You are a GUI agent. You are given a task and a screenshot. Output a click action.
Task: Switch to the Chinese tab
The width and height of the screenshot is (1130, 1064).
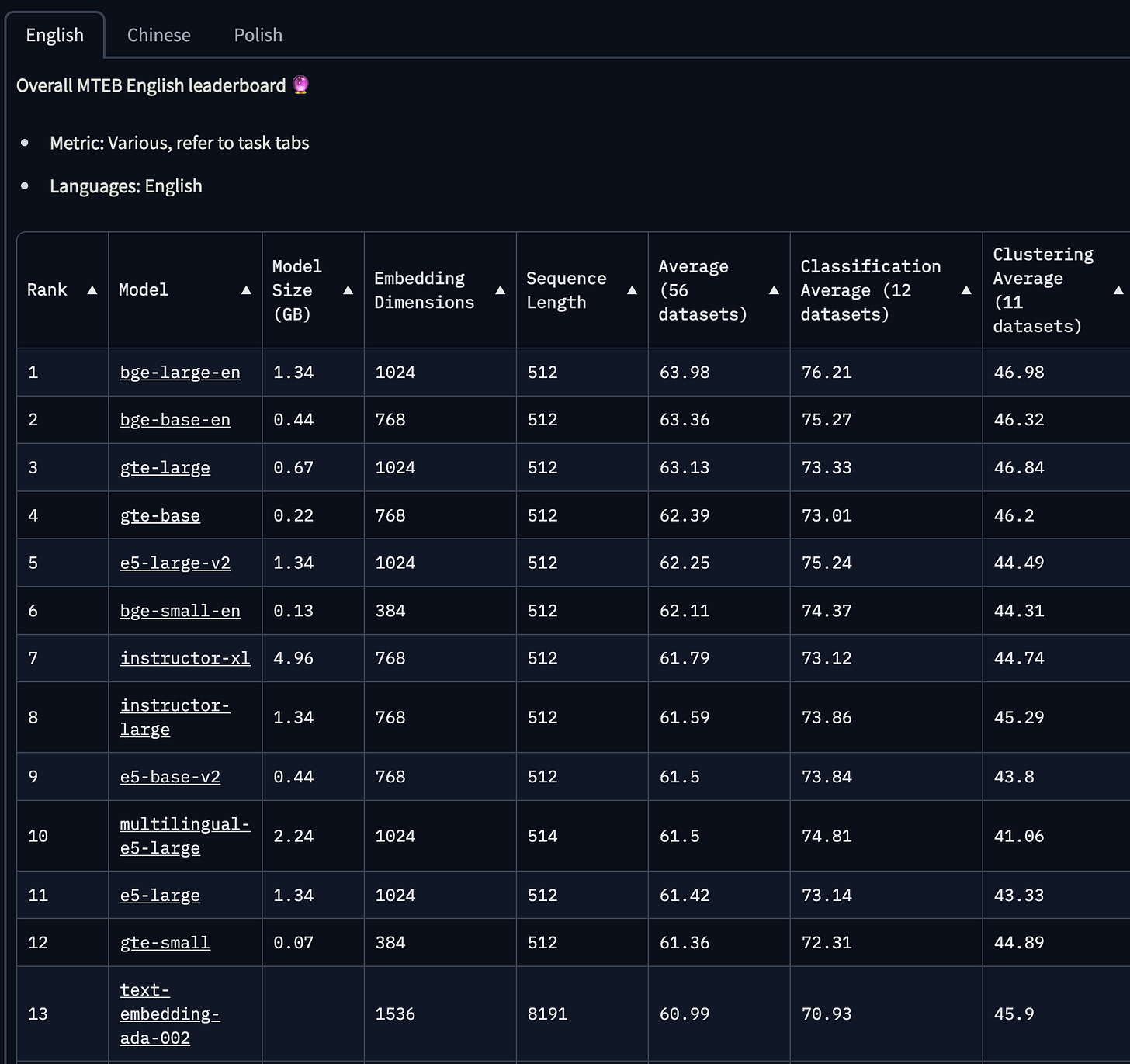pos(158,35)
